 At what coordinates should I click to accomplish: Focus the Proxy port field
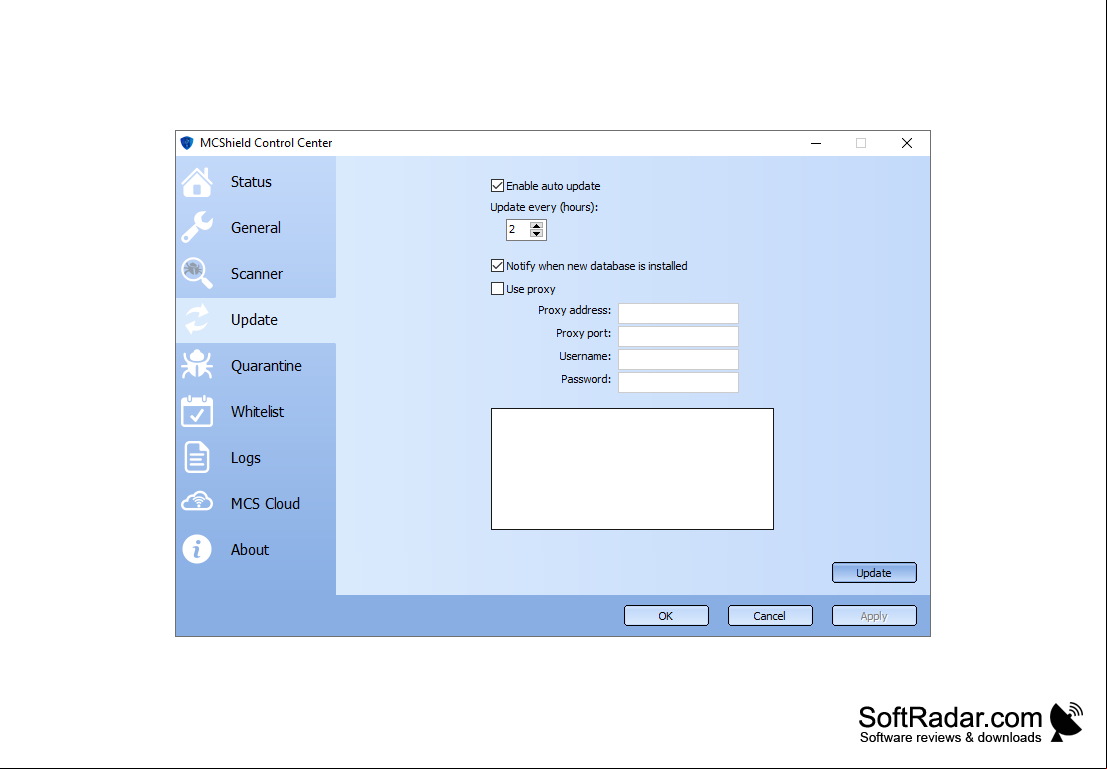[678, 336]
